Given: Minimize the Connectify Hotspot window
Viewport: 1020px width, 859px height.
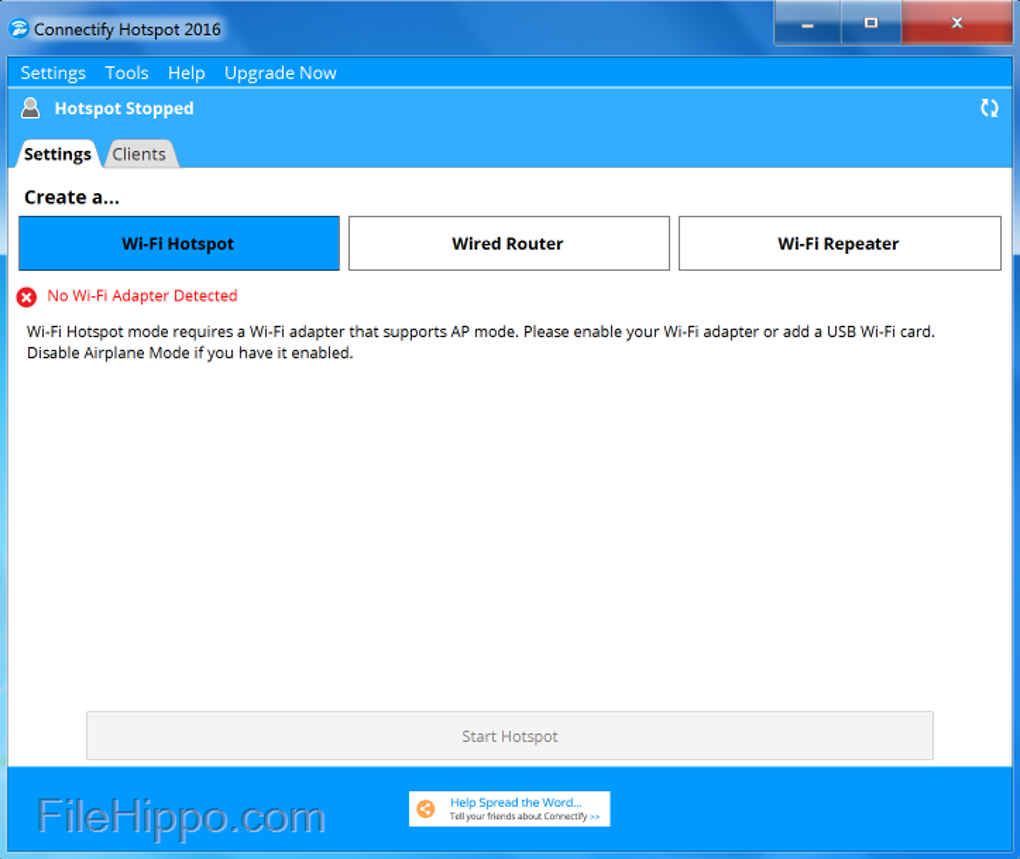Looking at the screenshot, I should [x=807, y=23].
